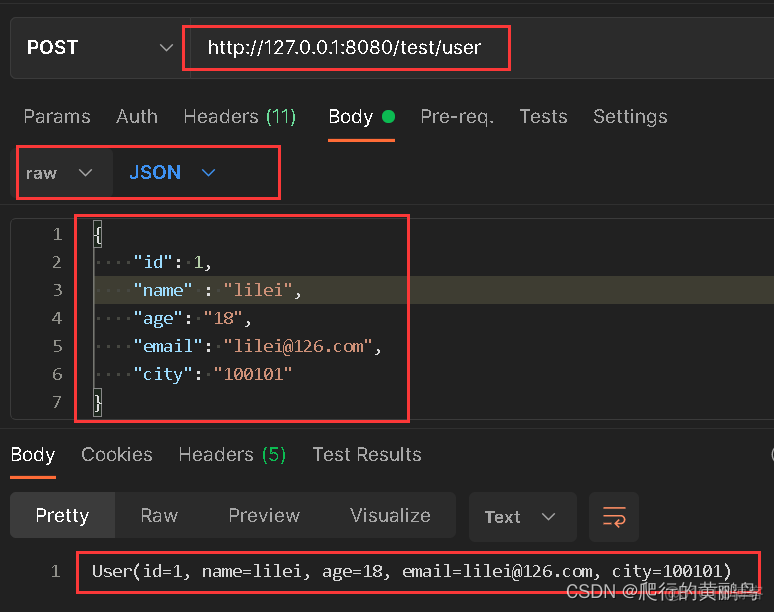Click the Visualize view button

[390, 516]
